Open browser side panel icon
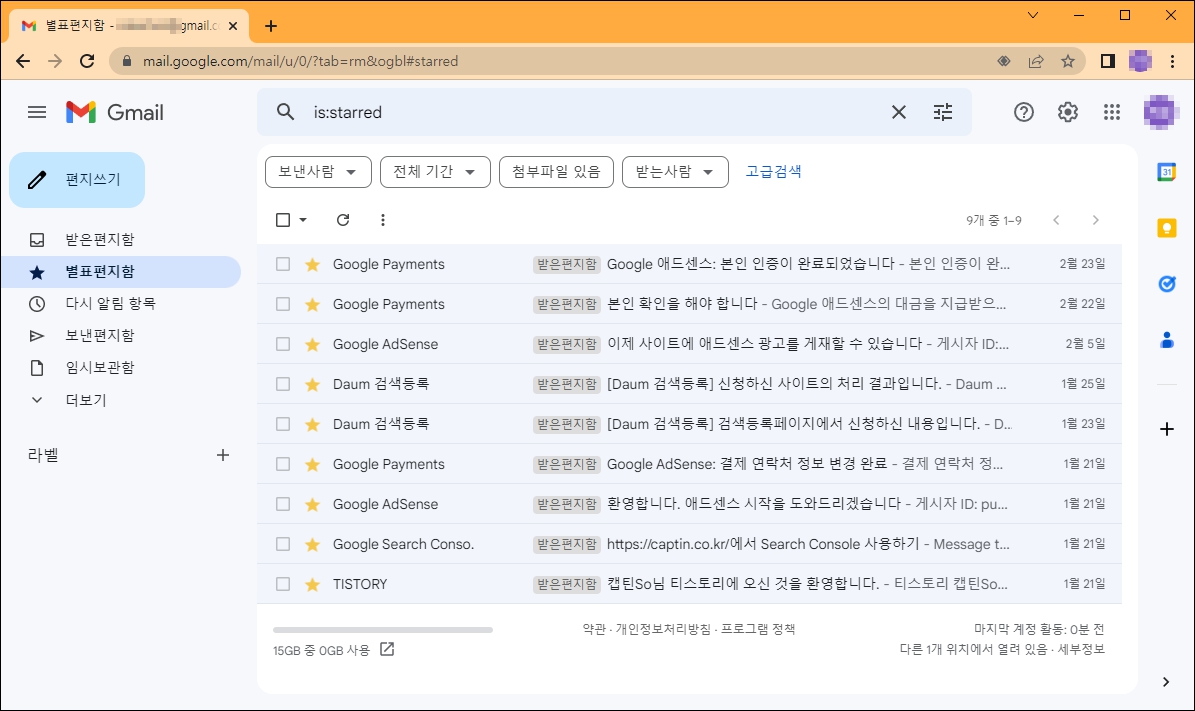This screenshot has height=711, width=1195. click(1108, 61)
